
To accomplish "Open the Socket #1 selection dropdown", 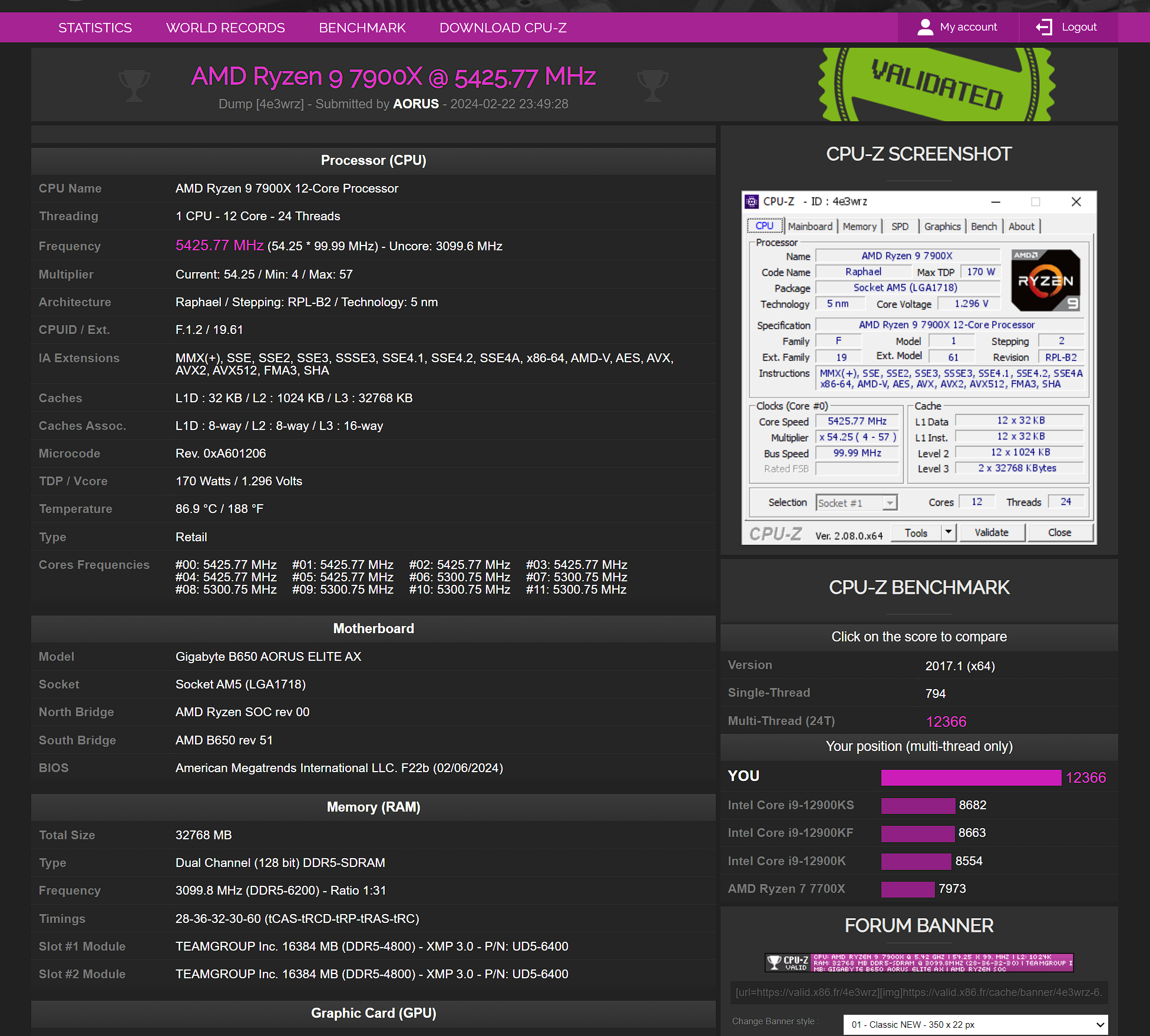I will [857, 502].
